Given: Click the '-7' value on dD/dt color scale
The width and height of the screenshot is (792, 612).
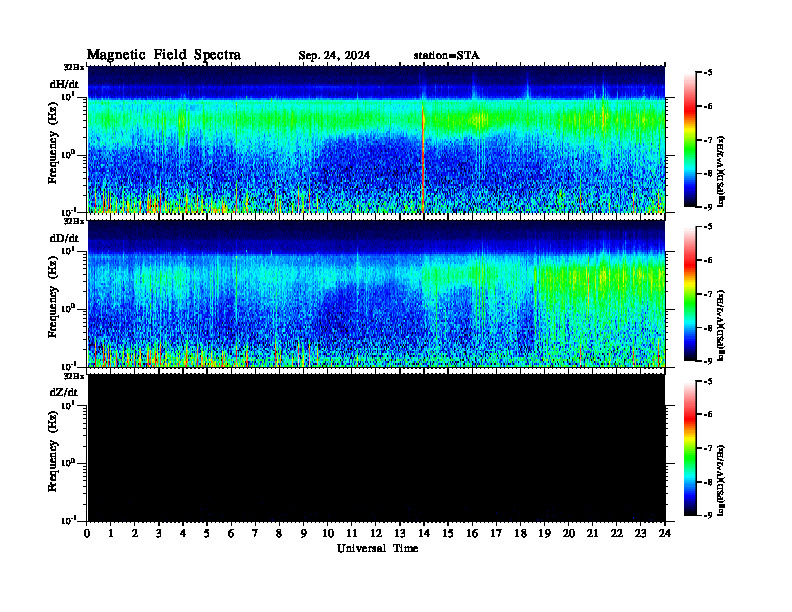Looking at the screenshot, I should coord(708,294).
